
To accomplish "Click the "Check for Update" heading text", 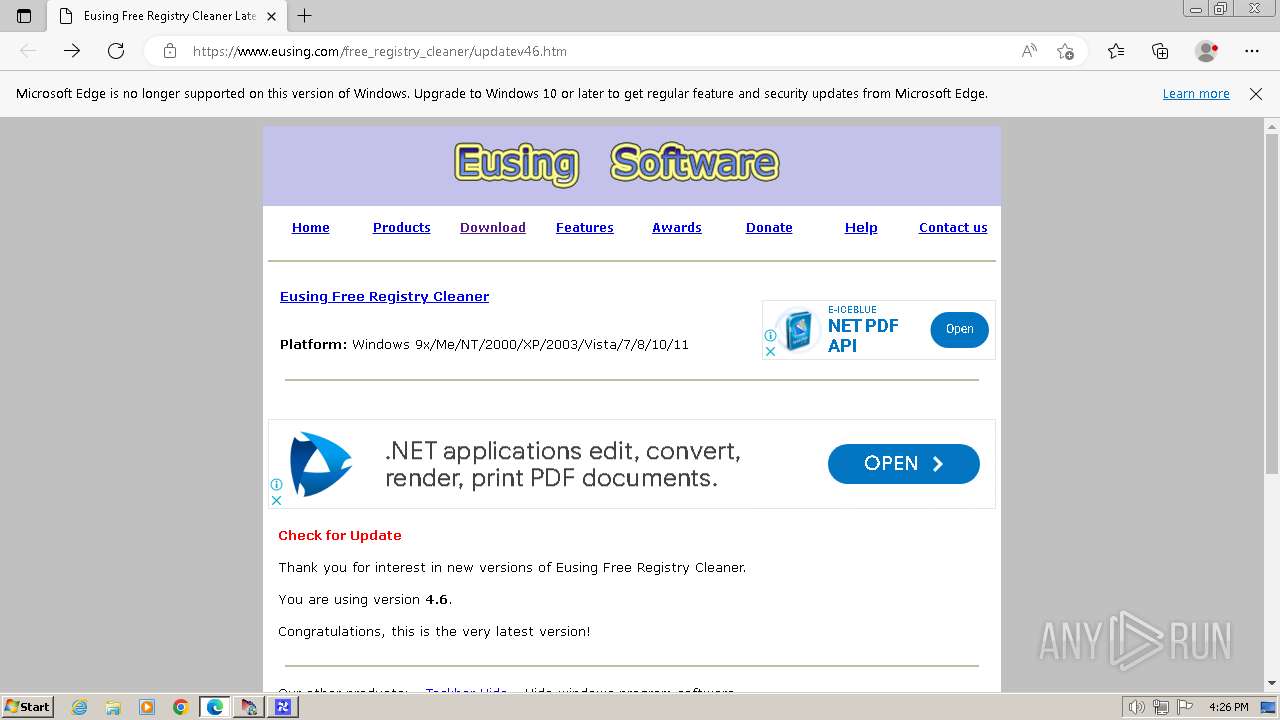I will pyautogui.click(x=340, y=536).
